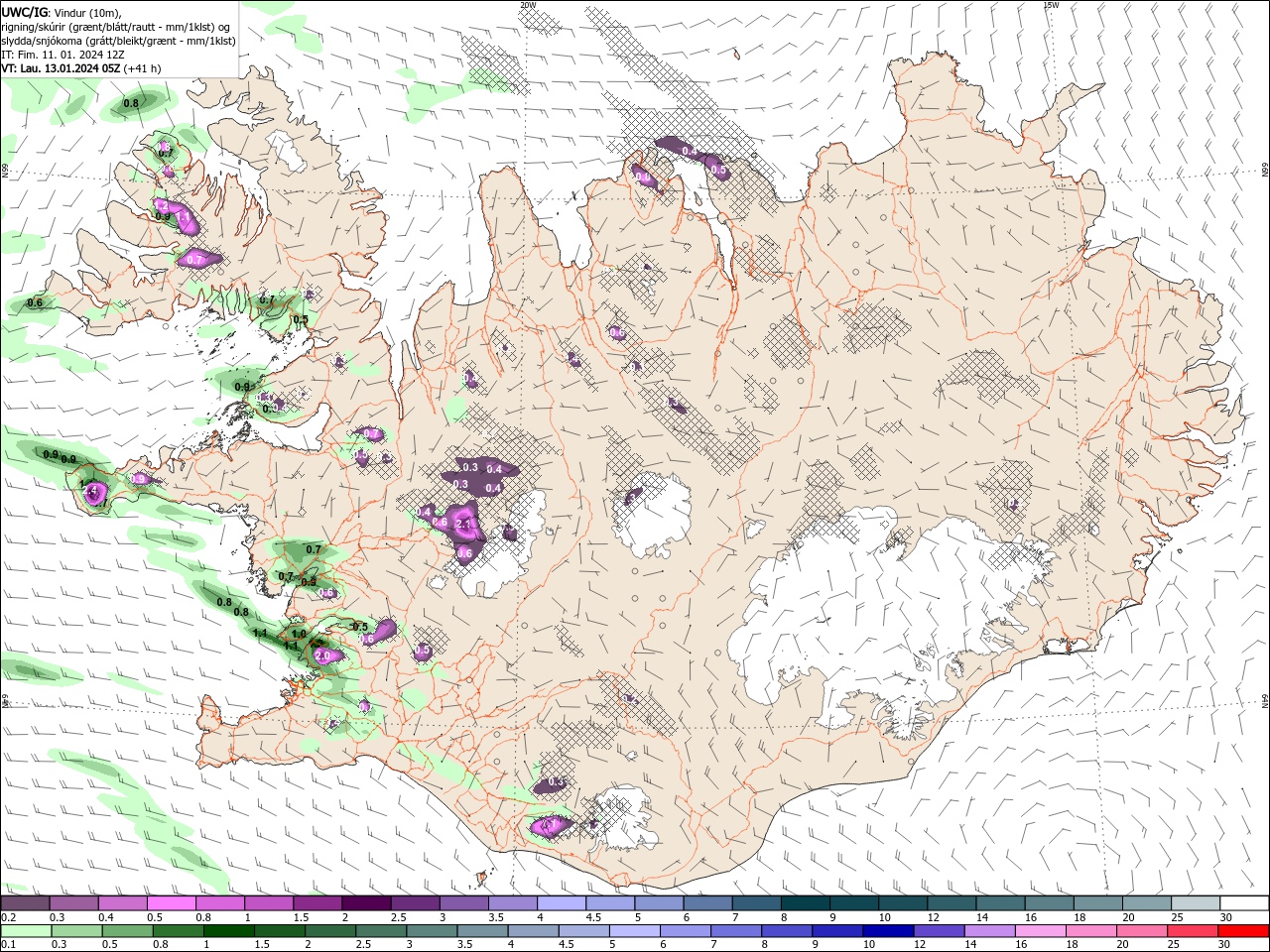Click the bottom-row dark green swatch between 1 and 1.5
1270x952 pixels.
click(x=229, y=931)
